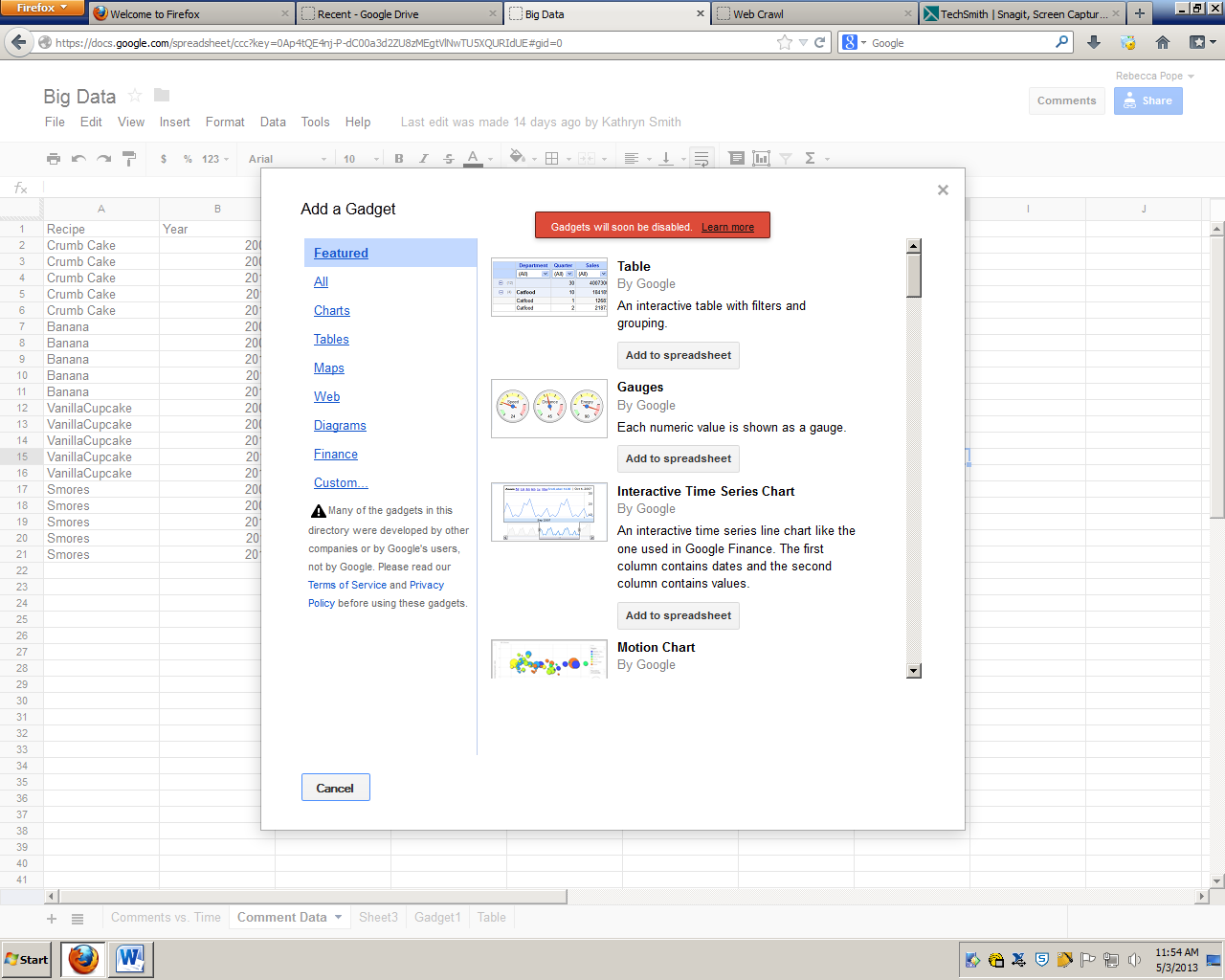Click the Cancel button in the dialog

335,788
